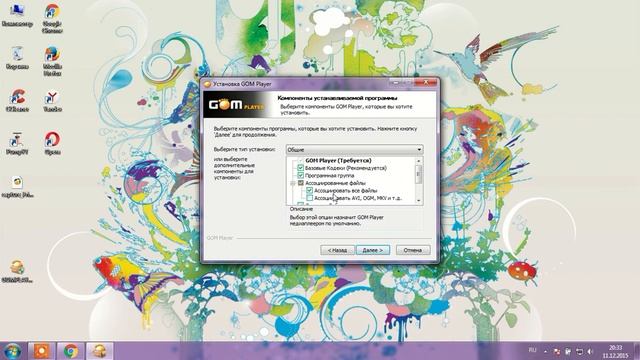Select the GOM Player (Required) component row

338,160
